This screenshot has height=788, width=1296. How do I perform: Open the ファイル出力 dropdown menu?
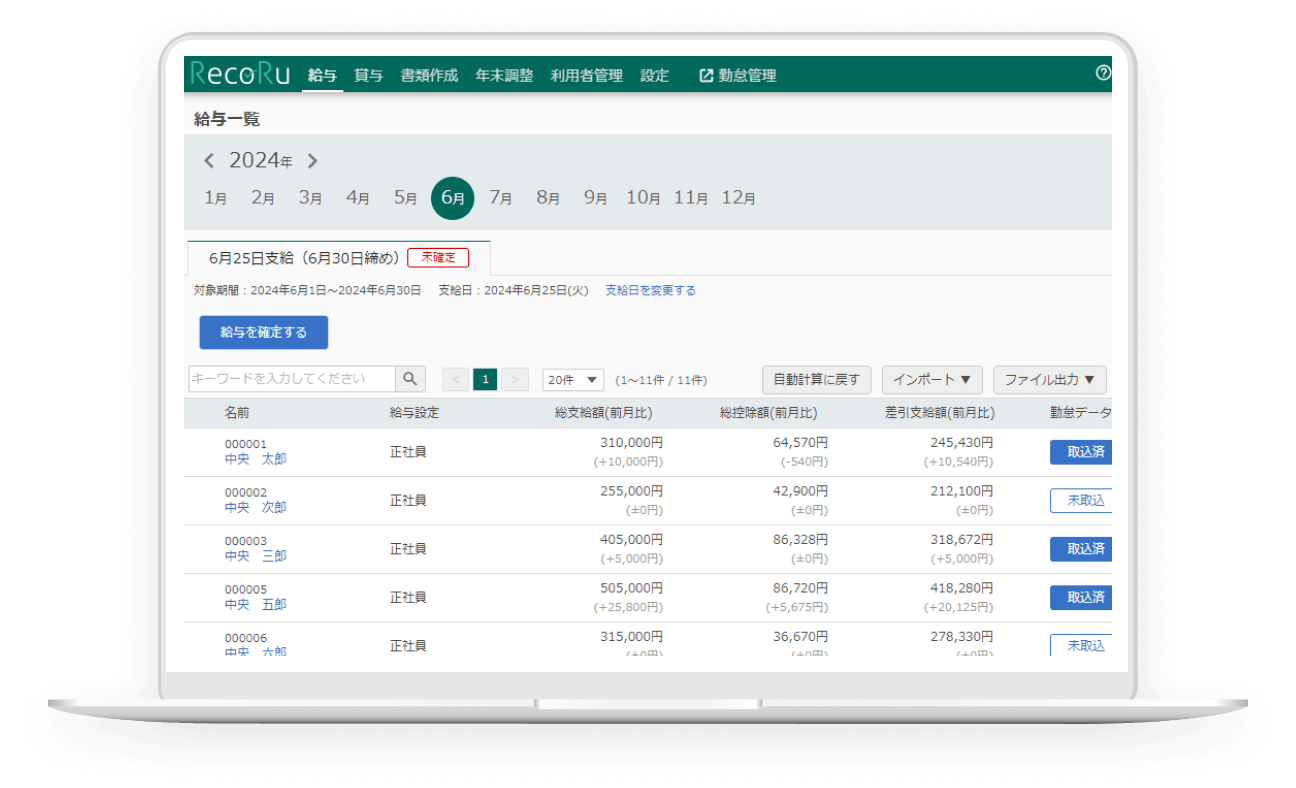coord(1049,380)
